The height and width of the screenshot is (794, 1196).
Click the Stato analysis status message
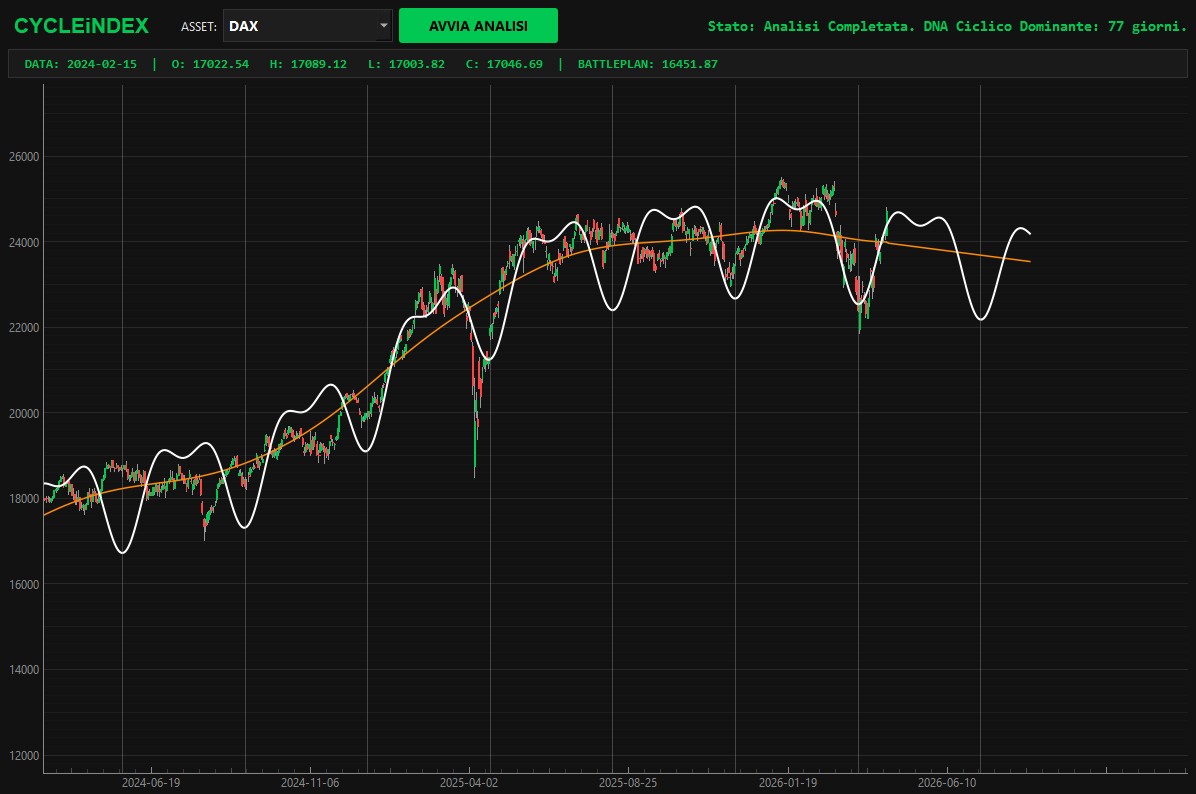click(947, 26)
